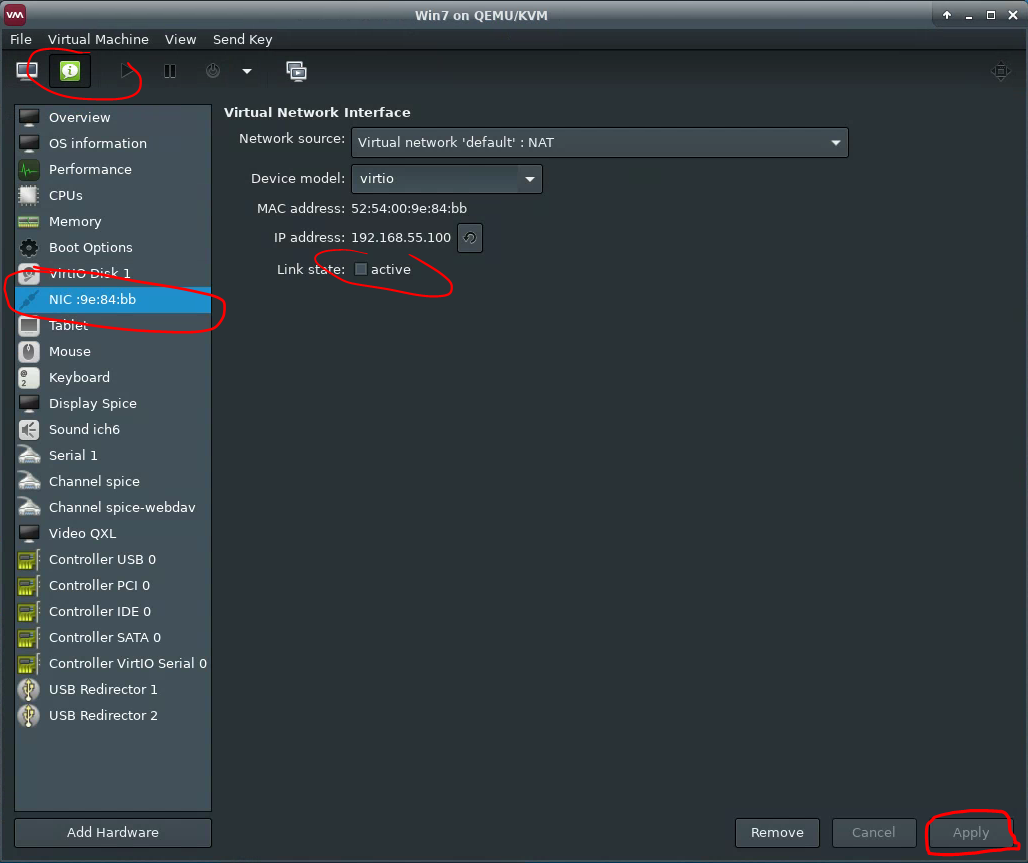Viewport: 1028px width, 863px height.
Task: Click the Add Hardware button
Action: [113, 833]
